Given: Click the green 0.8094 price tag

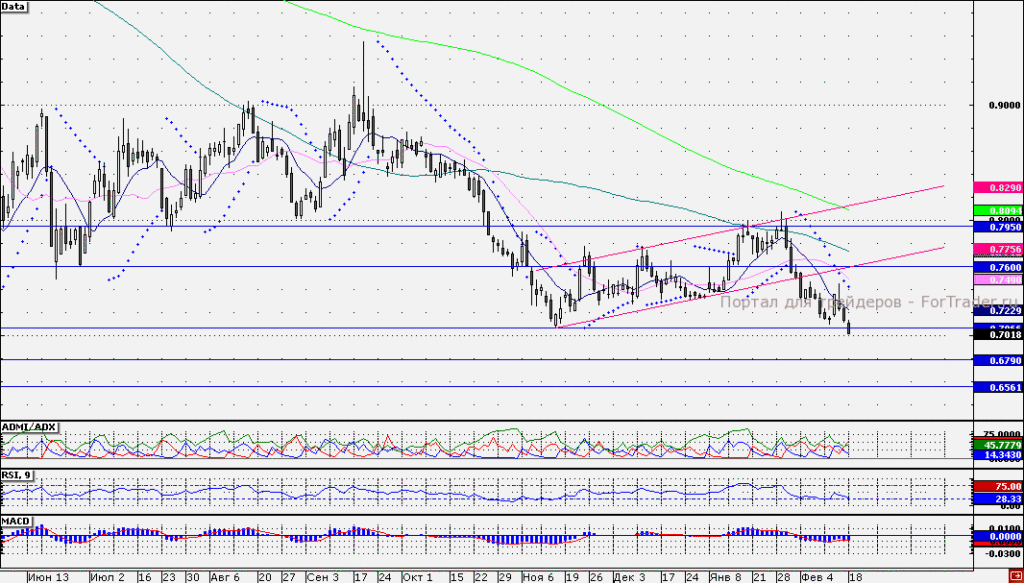Looking at the screenshot, I should 998,211.
